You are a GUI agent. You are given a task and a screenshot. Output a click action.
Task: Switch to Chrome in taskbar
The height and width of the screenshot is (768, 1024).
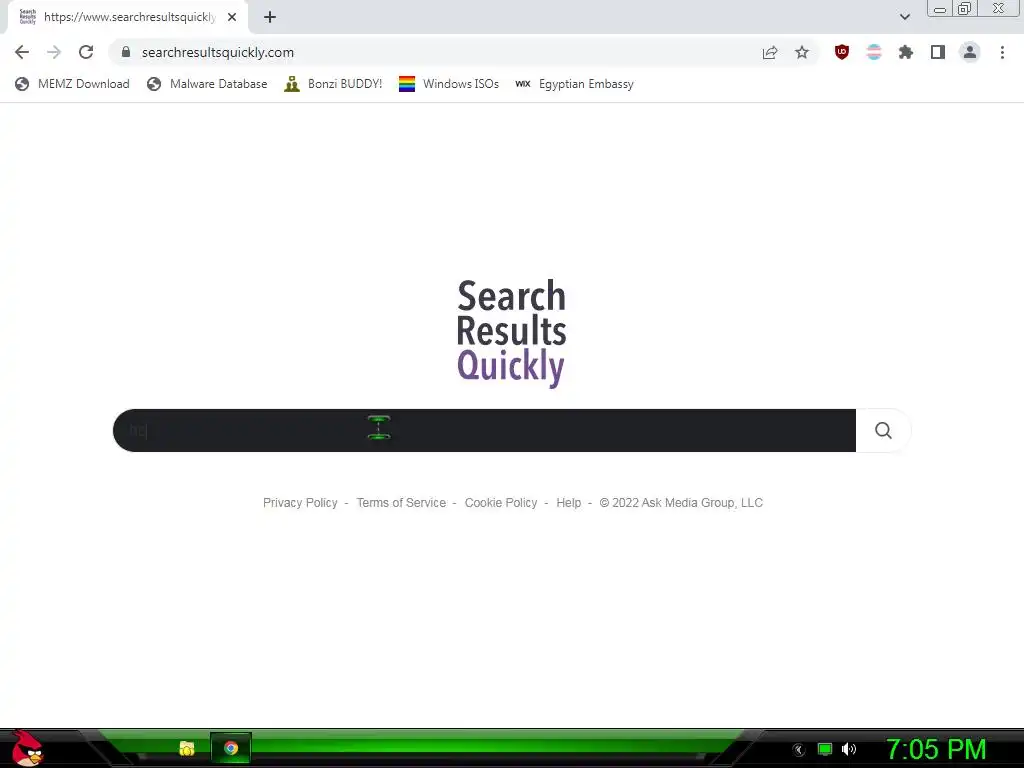point(231,748)
